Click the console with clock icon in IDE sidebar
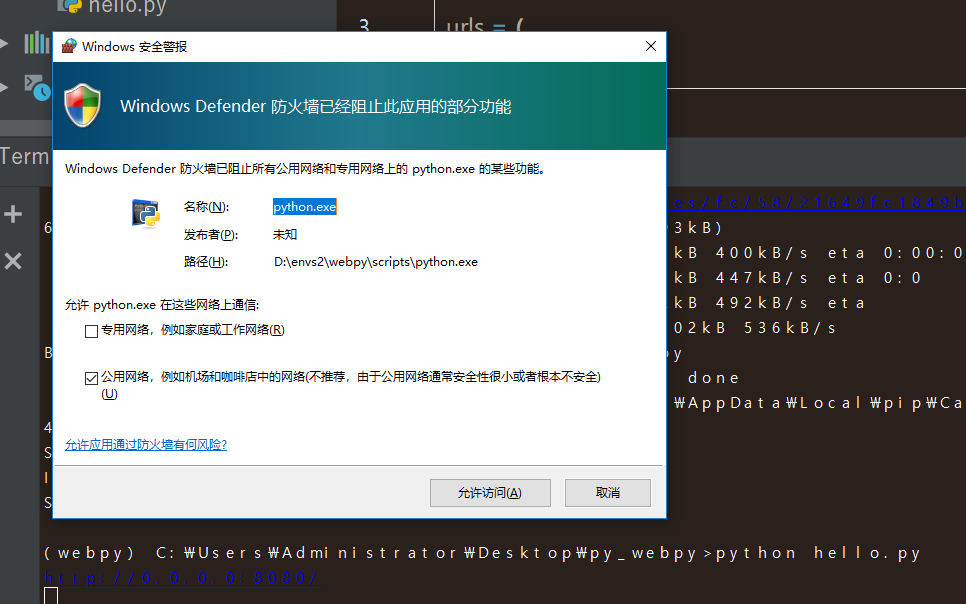Screen dimensions: 966x604 [x=37, y=88]
